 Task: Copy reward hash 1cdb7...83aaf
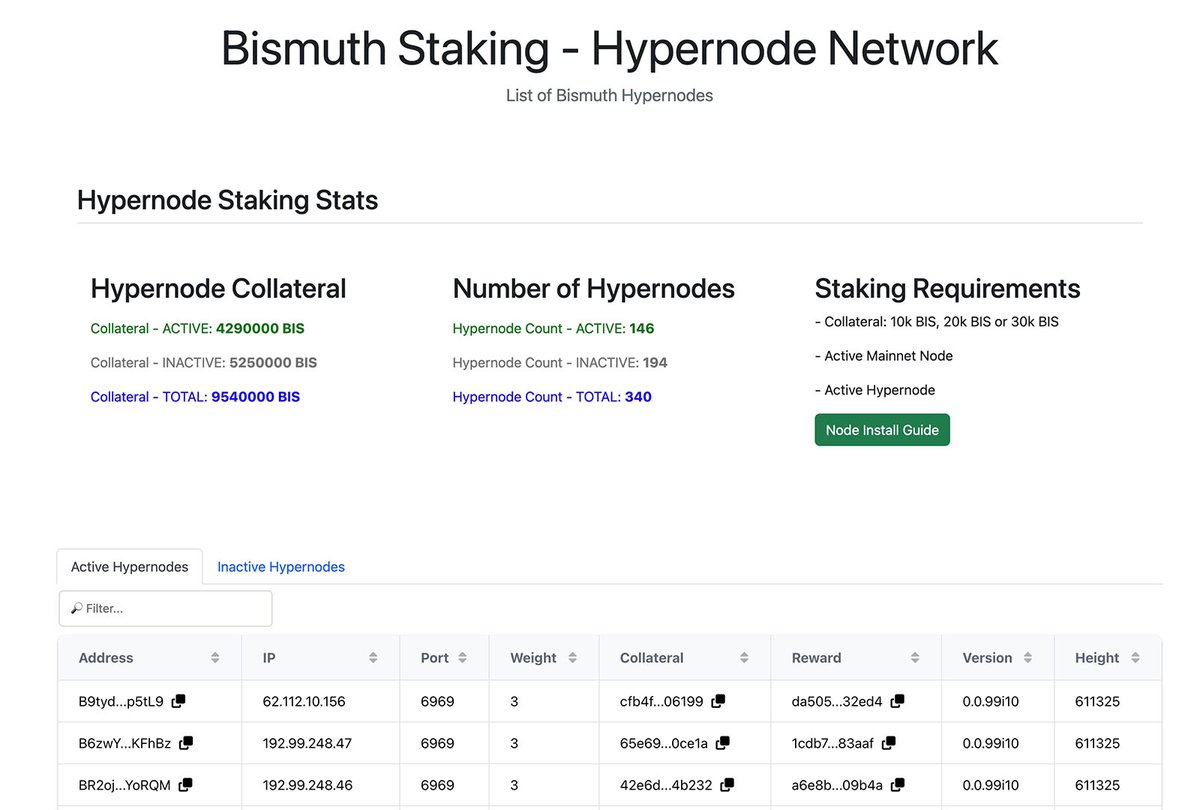tap(889, 743)
